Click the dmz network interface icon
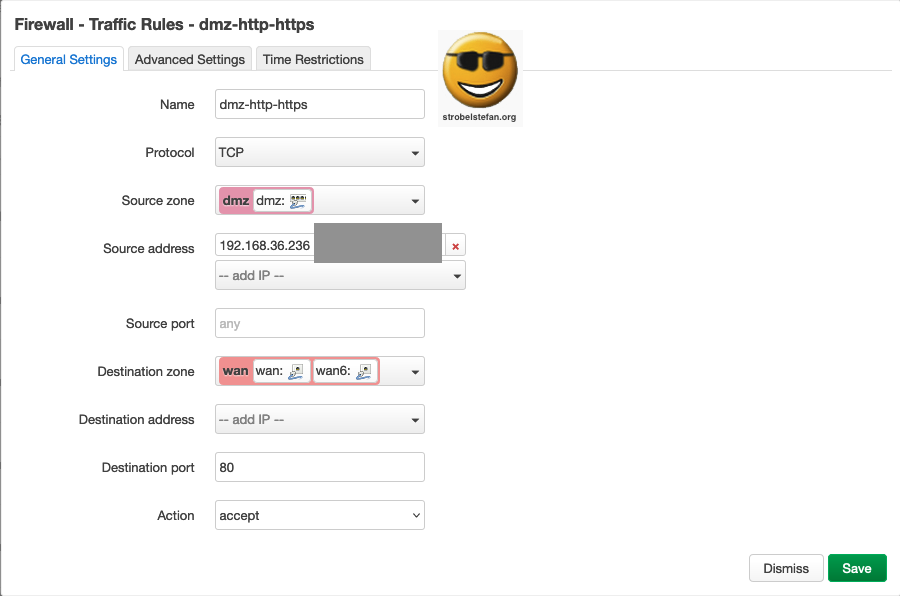This screenshot has width=900, height=596. point(298,201)
